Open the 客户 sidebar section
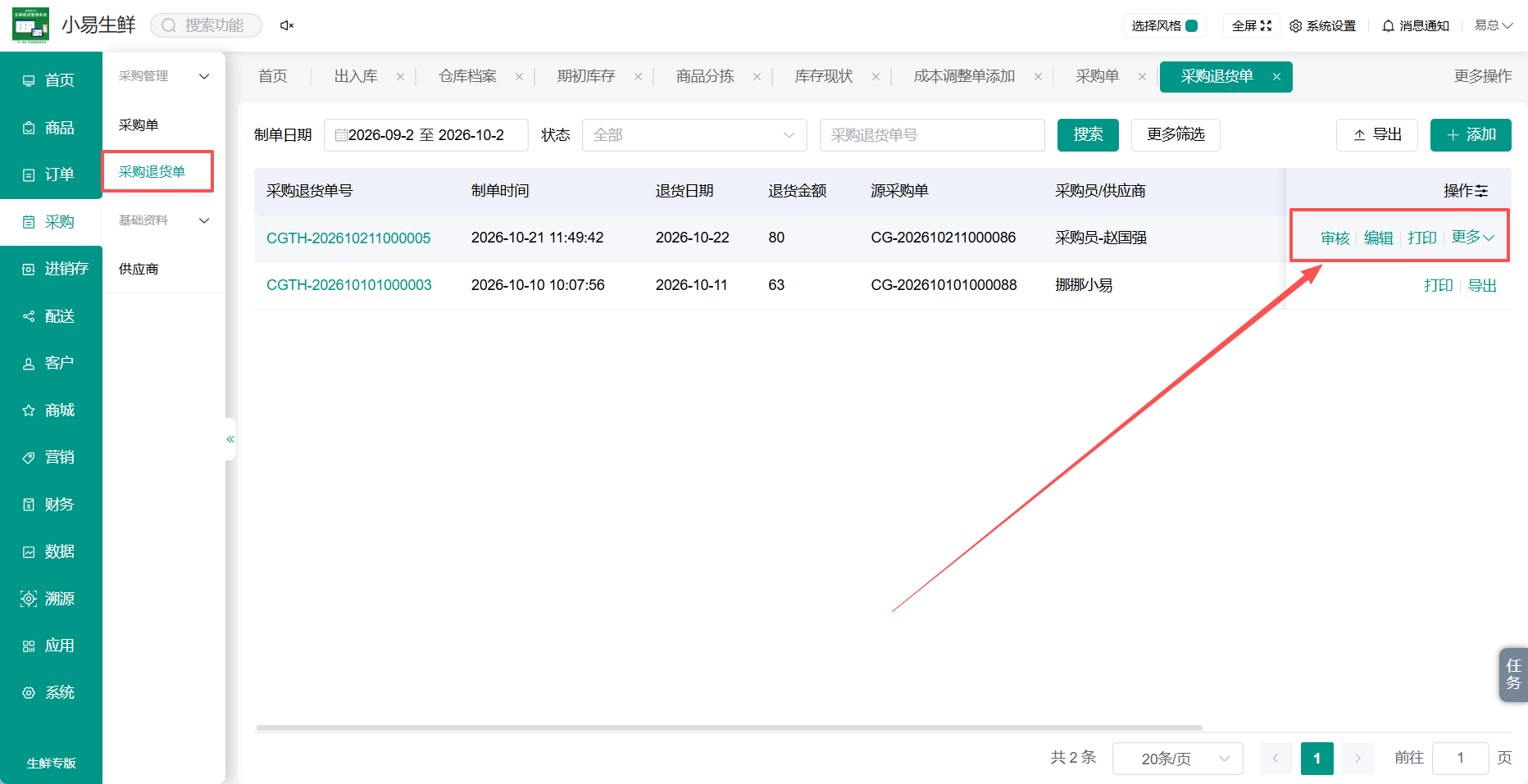 coord(51,363)
